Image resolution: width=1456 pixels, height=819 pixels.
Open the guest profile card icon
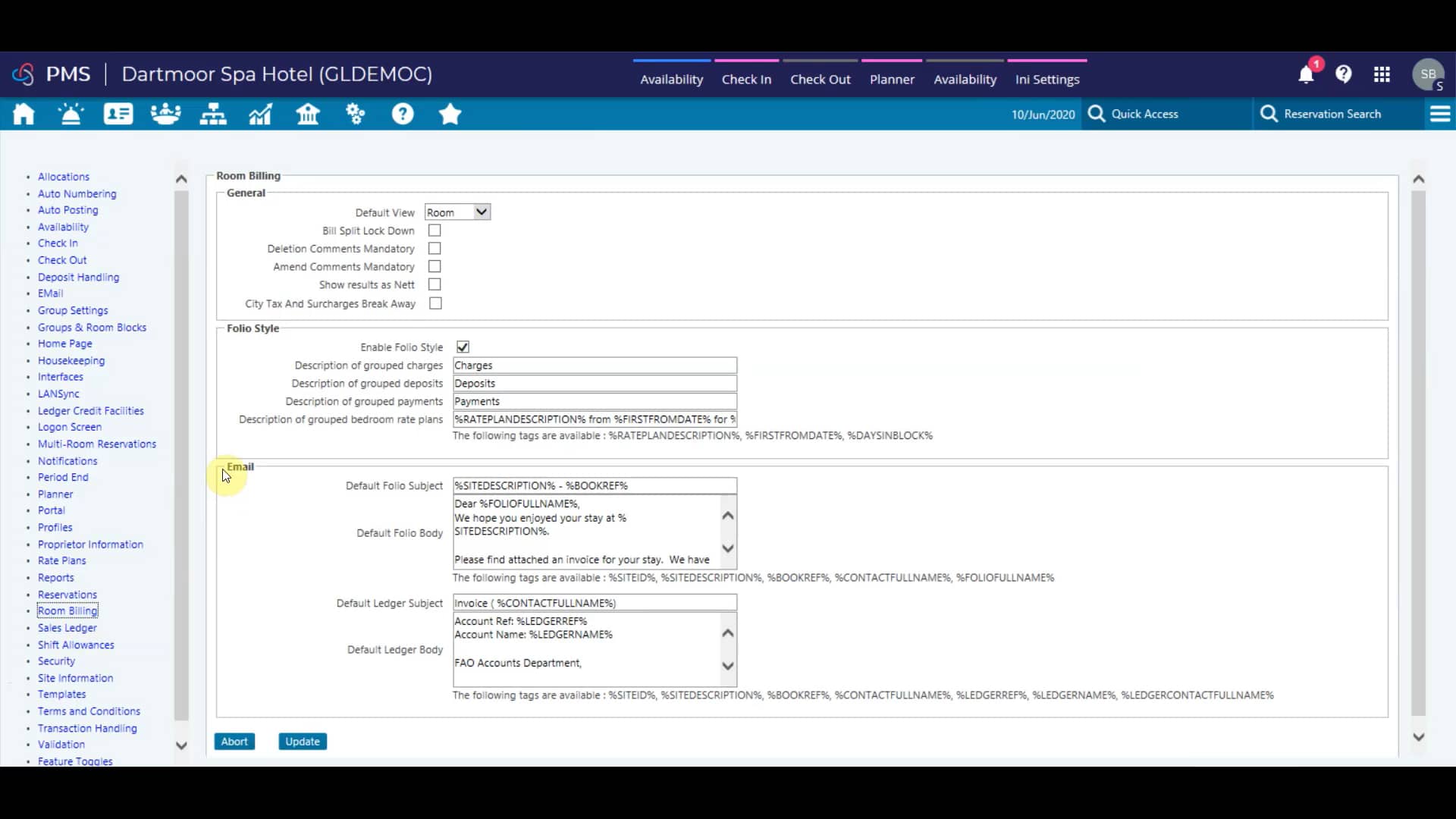(x=118, y=114)
